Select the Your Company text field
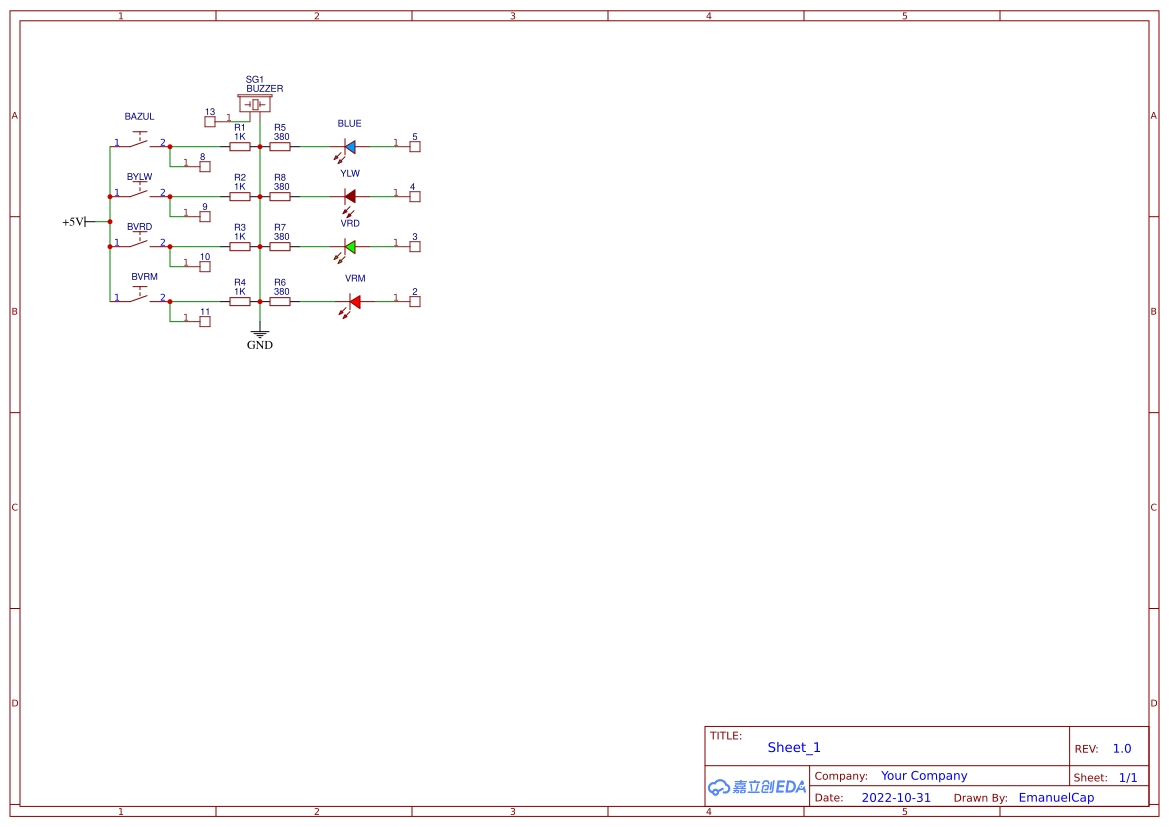The image size is (1169, 827). pyautogui.click(x=924, y=775)
